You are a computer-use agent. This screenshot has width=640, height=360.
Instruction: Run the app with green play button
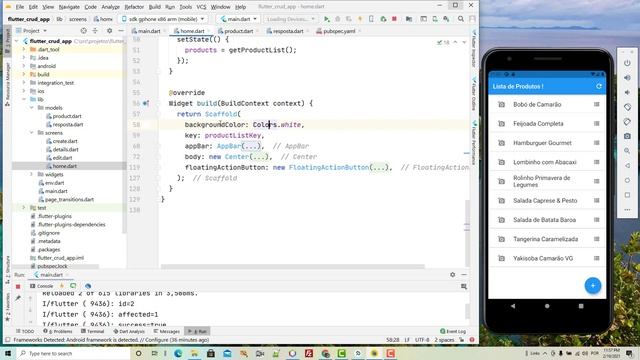coord(327,19)
